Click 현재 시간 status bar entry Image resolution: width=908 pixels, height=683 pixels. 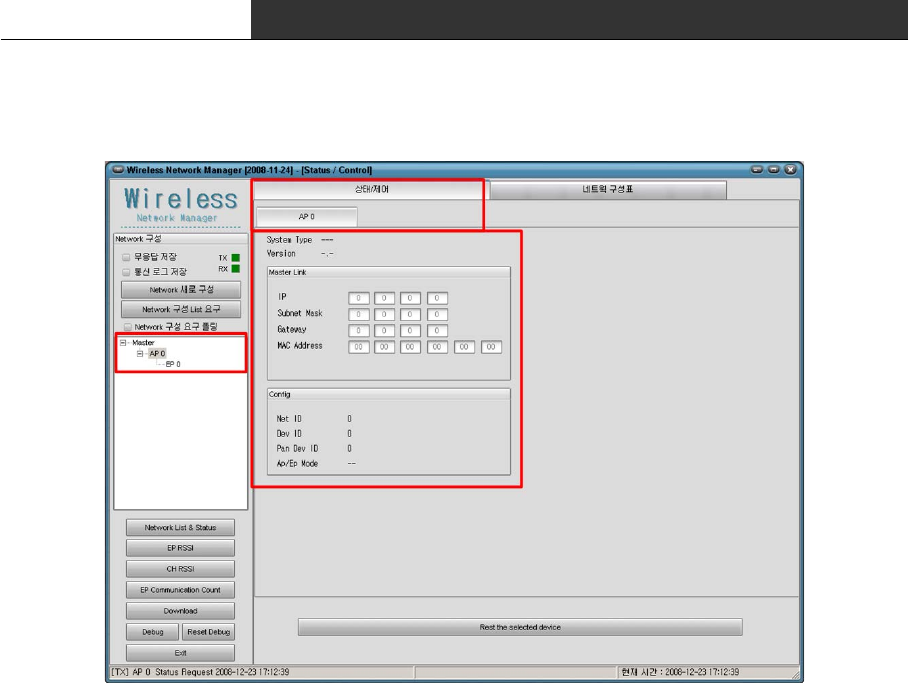pos(680,672)
